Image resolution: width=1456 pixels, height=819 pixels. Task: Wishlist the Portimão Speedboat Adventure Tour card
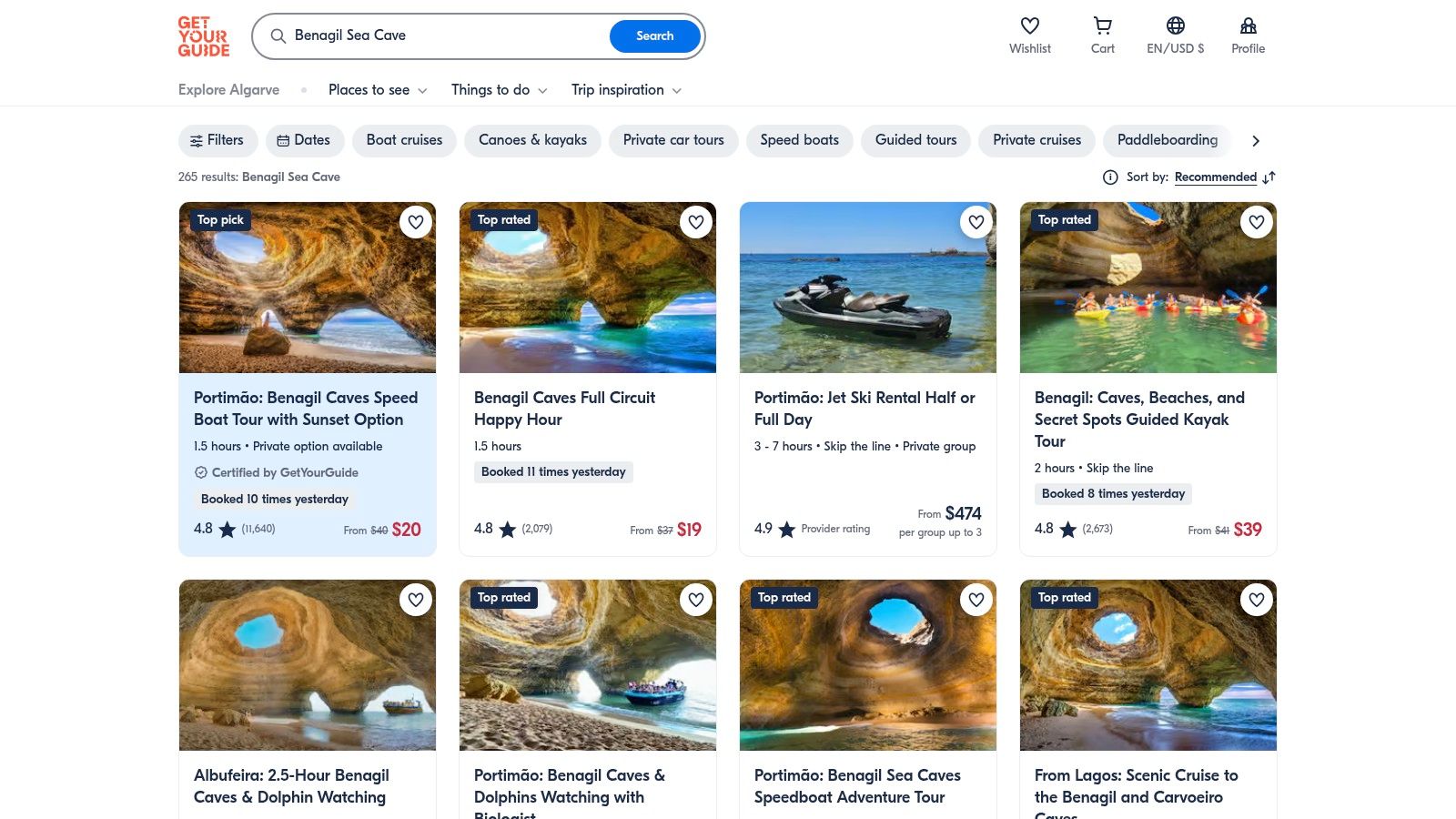tap(976, 600)
